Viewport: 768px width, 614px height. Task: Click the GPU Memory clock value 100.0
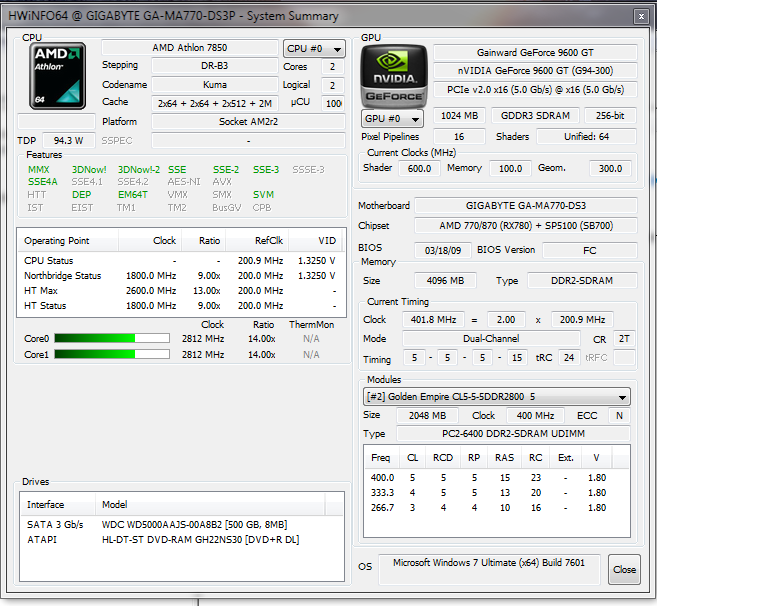coord(510,168)
